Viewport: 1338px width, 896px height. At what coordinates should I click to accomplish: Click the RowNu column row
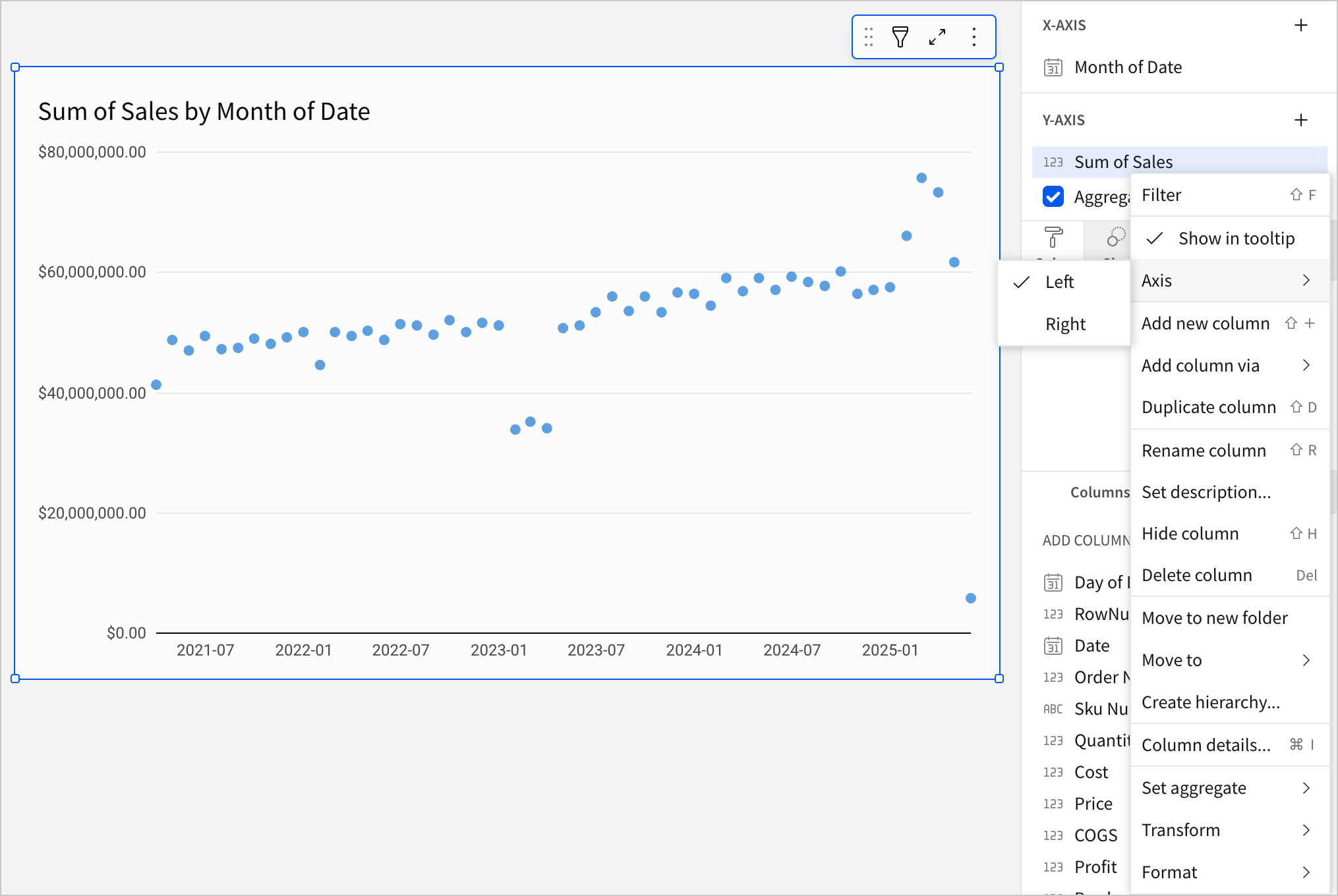pyautogui.click(x=1081, y=614)
